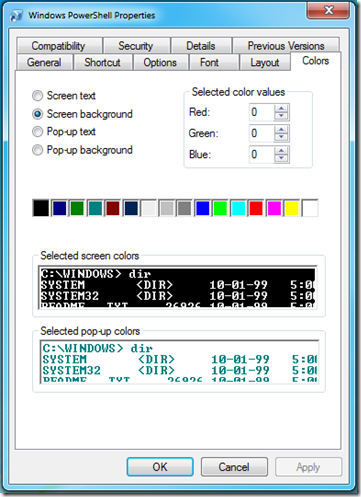Pick the cyan color swatch
Viewport: 361px width, 497px height.
(238, 208)
